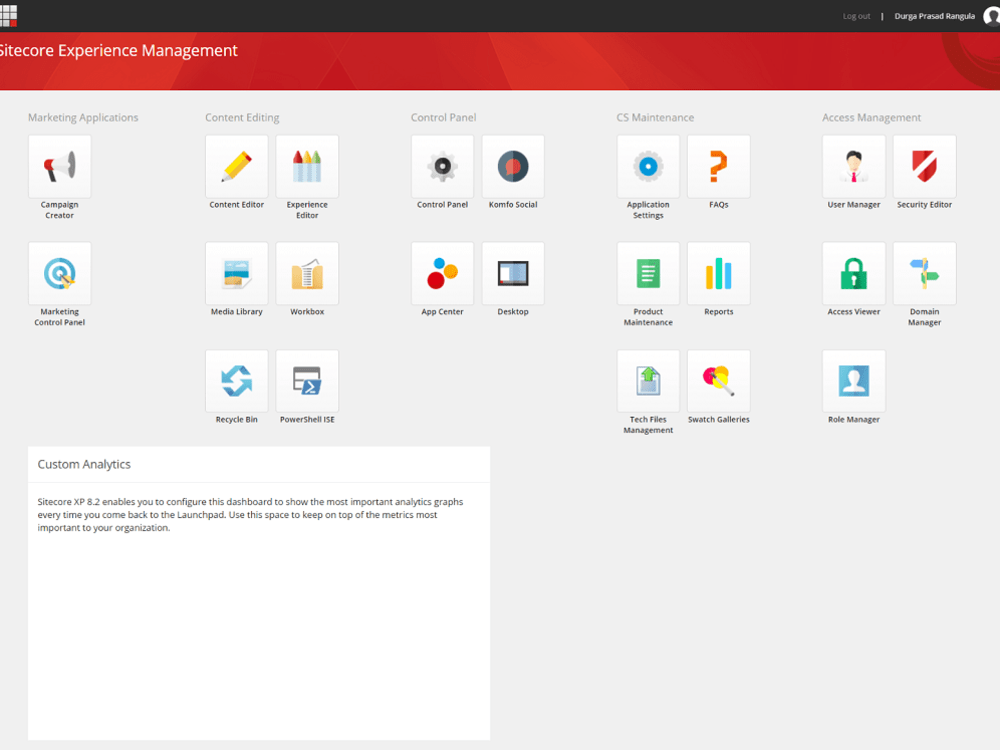Open the App Center
Image resolution: width=1000 pixels, height=750 pixels.
(443, 274)
